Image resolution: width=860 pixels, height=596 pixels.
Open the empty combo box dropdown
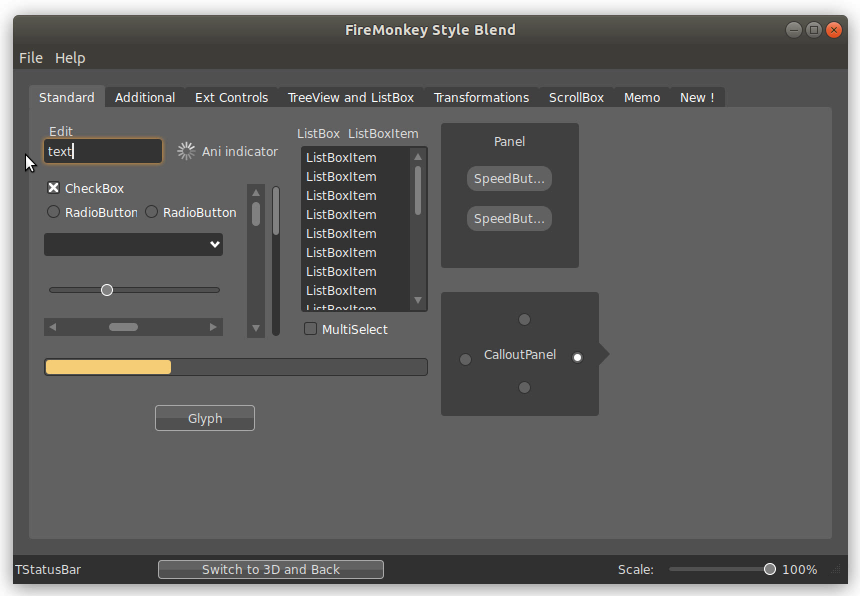[133, 245]
